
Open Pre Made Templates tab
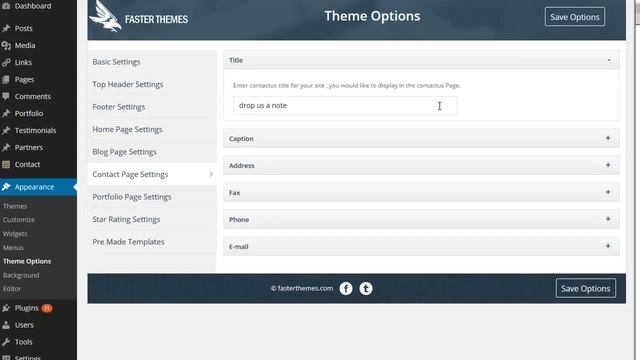152,242
